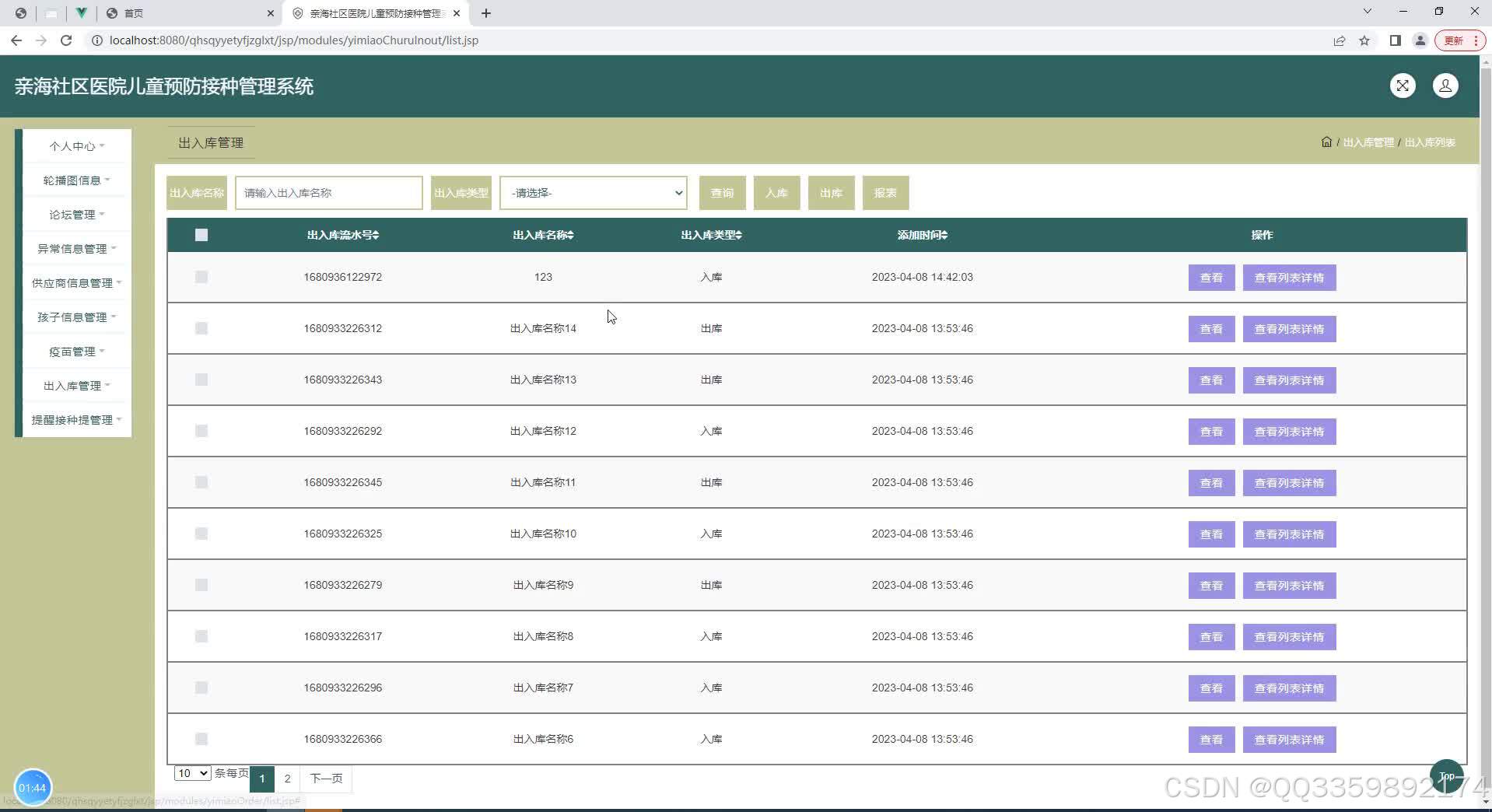Image resolution: width=1492 pixels, height=812 pixels.
Task: Check the row for 出入库名称14
Action: pos(201,328)
